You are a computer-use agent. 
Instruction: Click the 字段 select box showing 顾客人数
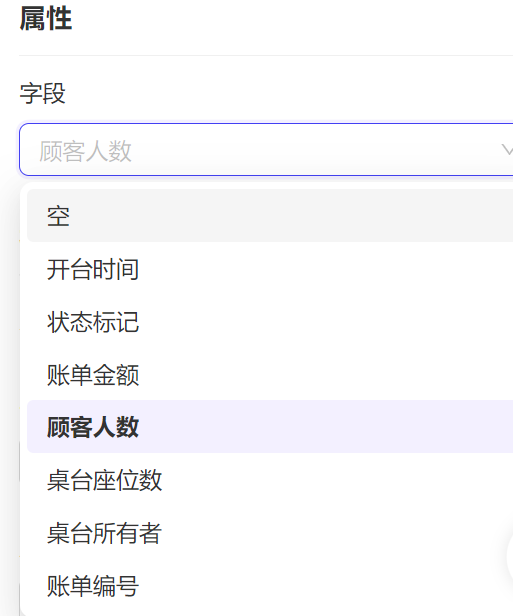[266, 150]
